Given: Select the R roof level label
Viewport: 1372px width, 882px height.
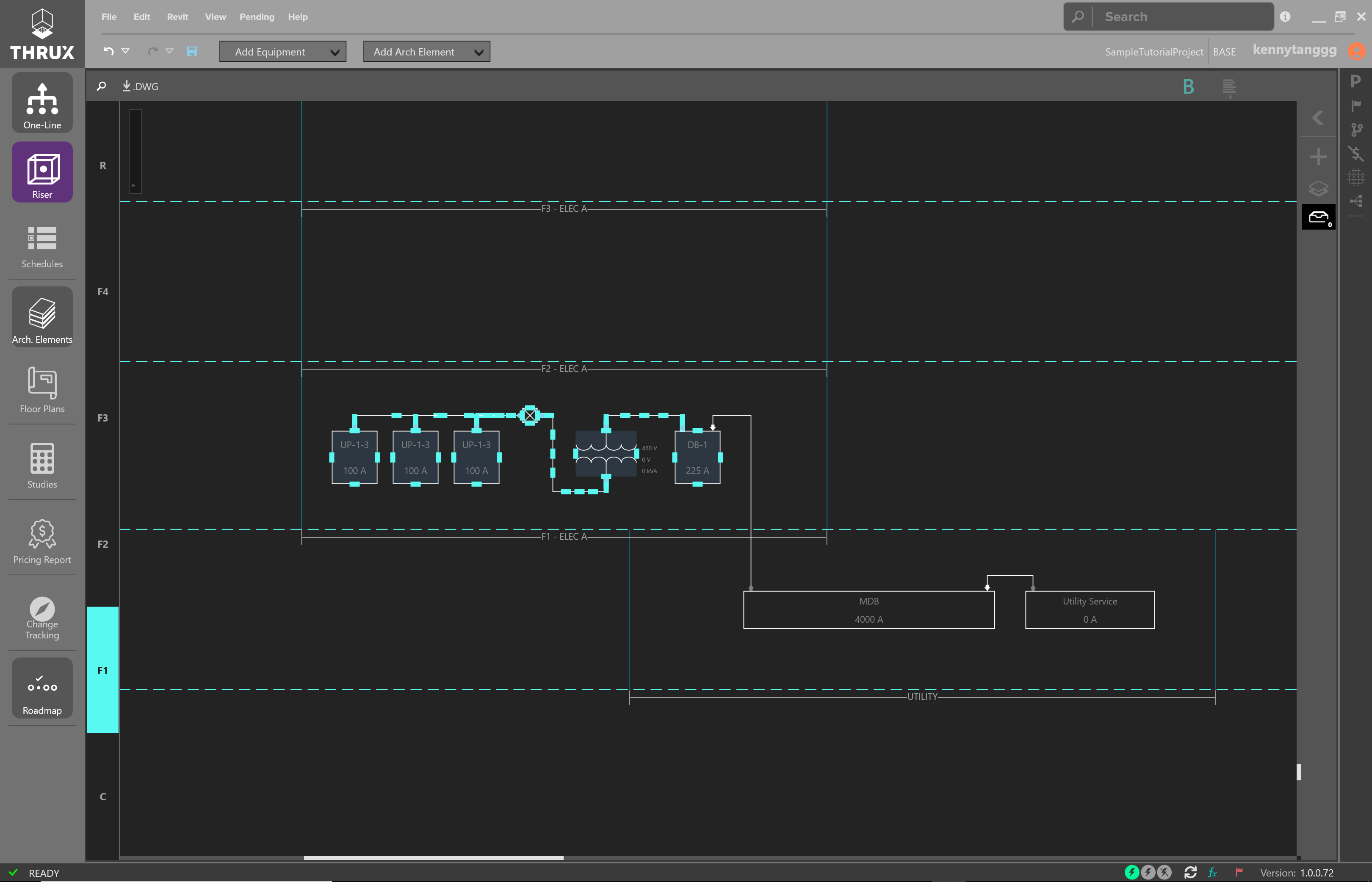Looking at the screenshot, I should 102,166.
